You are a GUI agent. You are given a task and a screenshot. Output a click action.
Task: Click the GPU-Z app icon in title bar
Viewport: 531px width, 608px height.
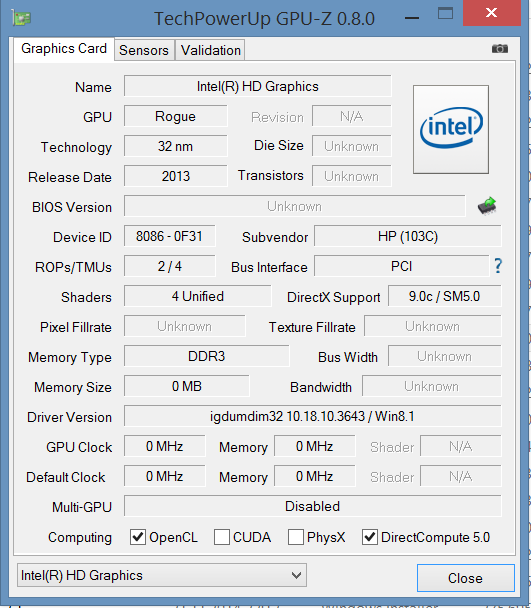click(x=21, y=18)
